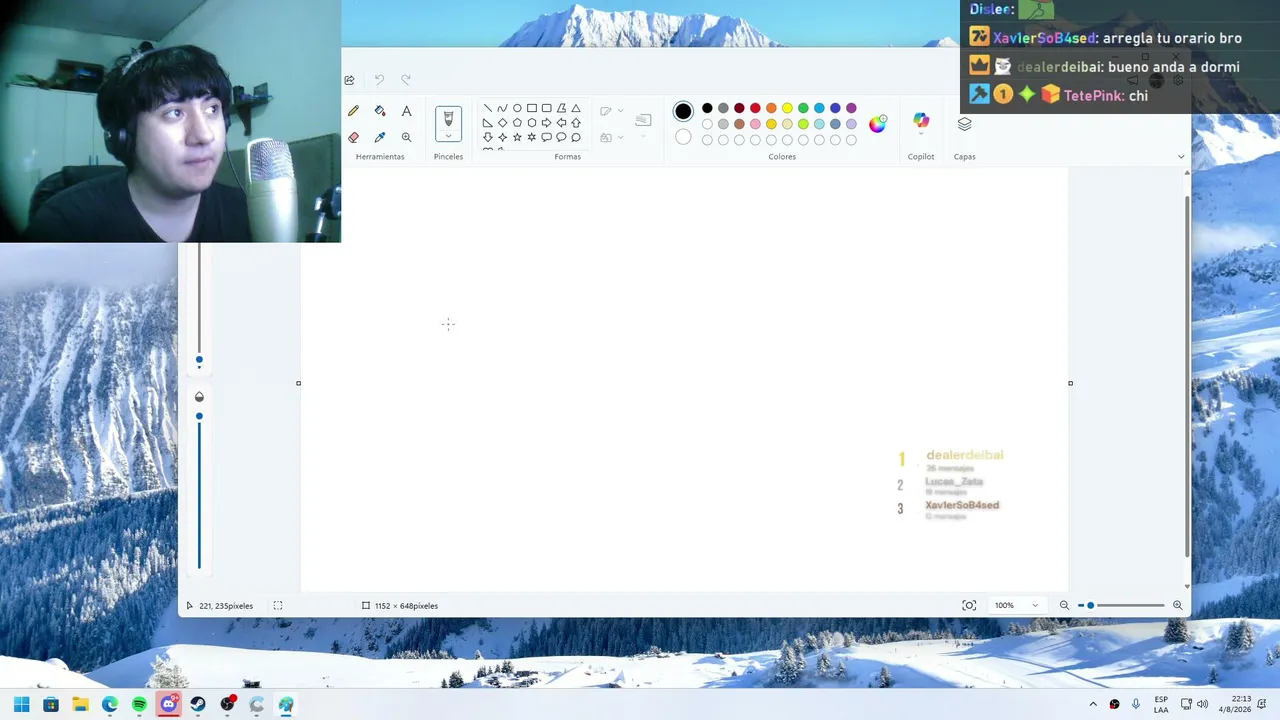Select the Magnifier tool
The width and height of the screenshot is (1280, 720).
(x=406, y=137)
